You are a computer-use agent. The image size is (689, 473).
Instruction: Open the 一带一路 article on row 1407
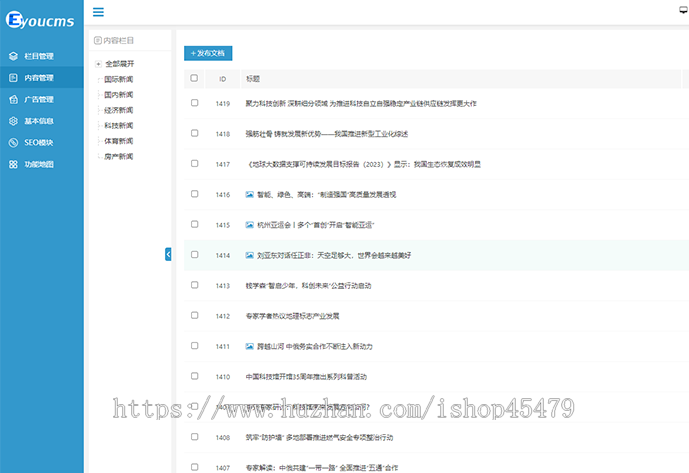[x=322, y=468]
